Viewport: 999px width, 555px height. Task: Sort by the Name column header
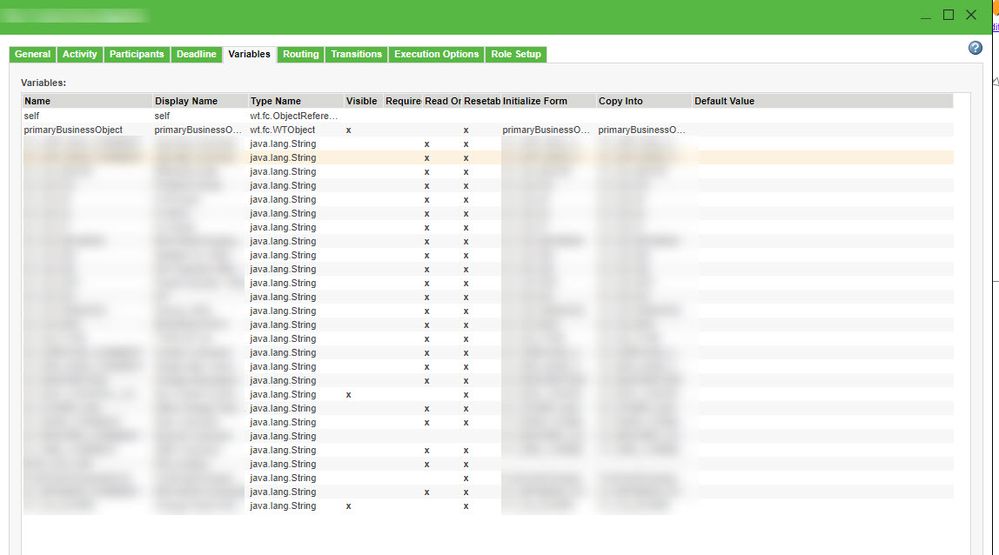(x=87, y=101)
